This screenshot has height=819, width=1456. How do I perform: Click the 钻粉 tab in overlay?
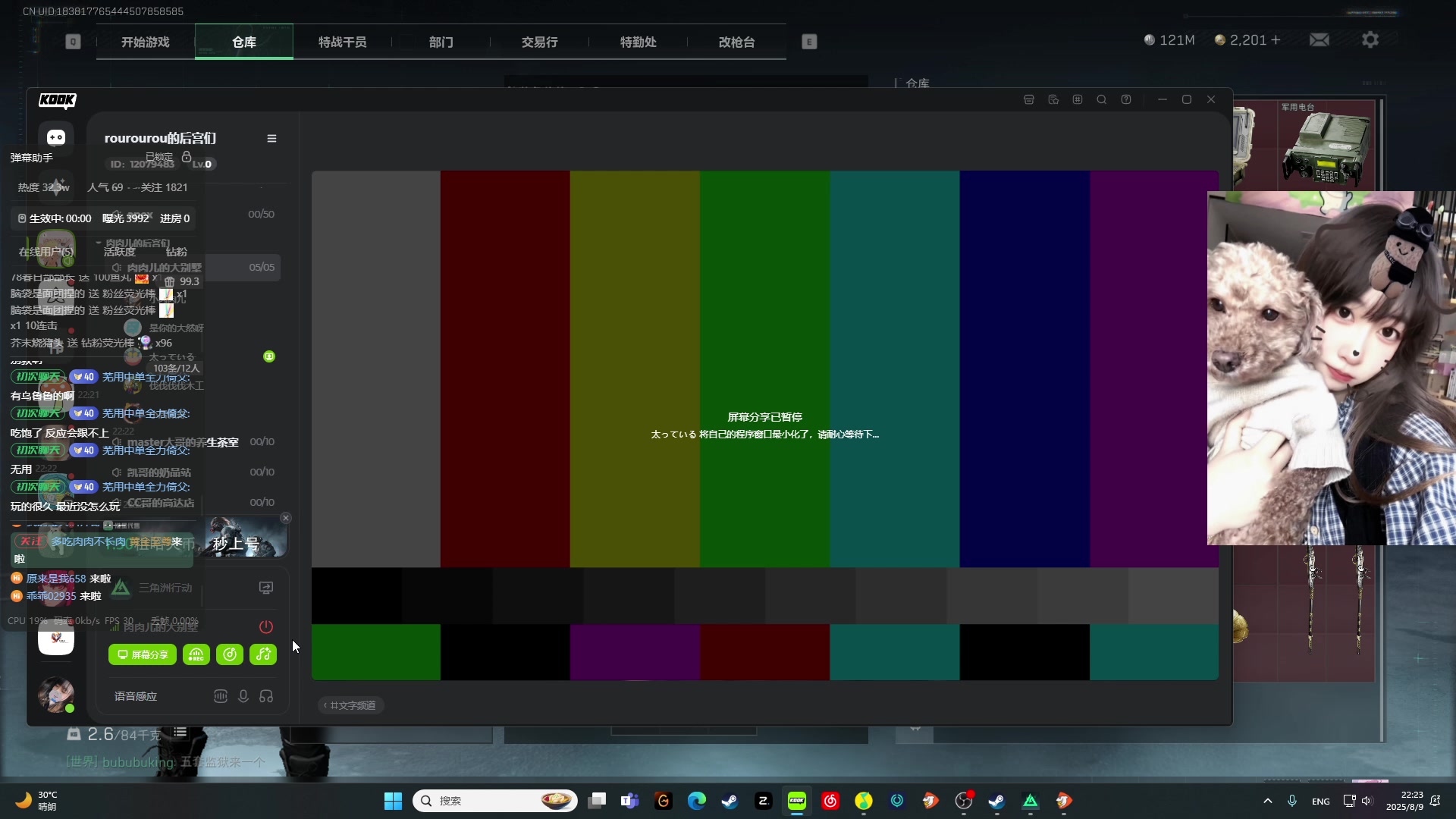tap(176, 252)
